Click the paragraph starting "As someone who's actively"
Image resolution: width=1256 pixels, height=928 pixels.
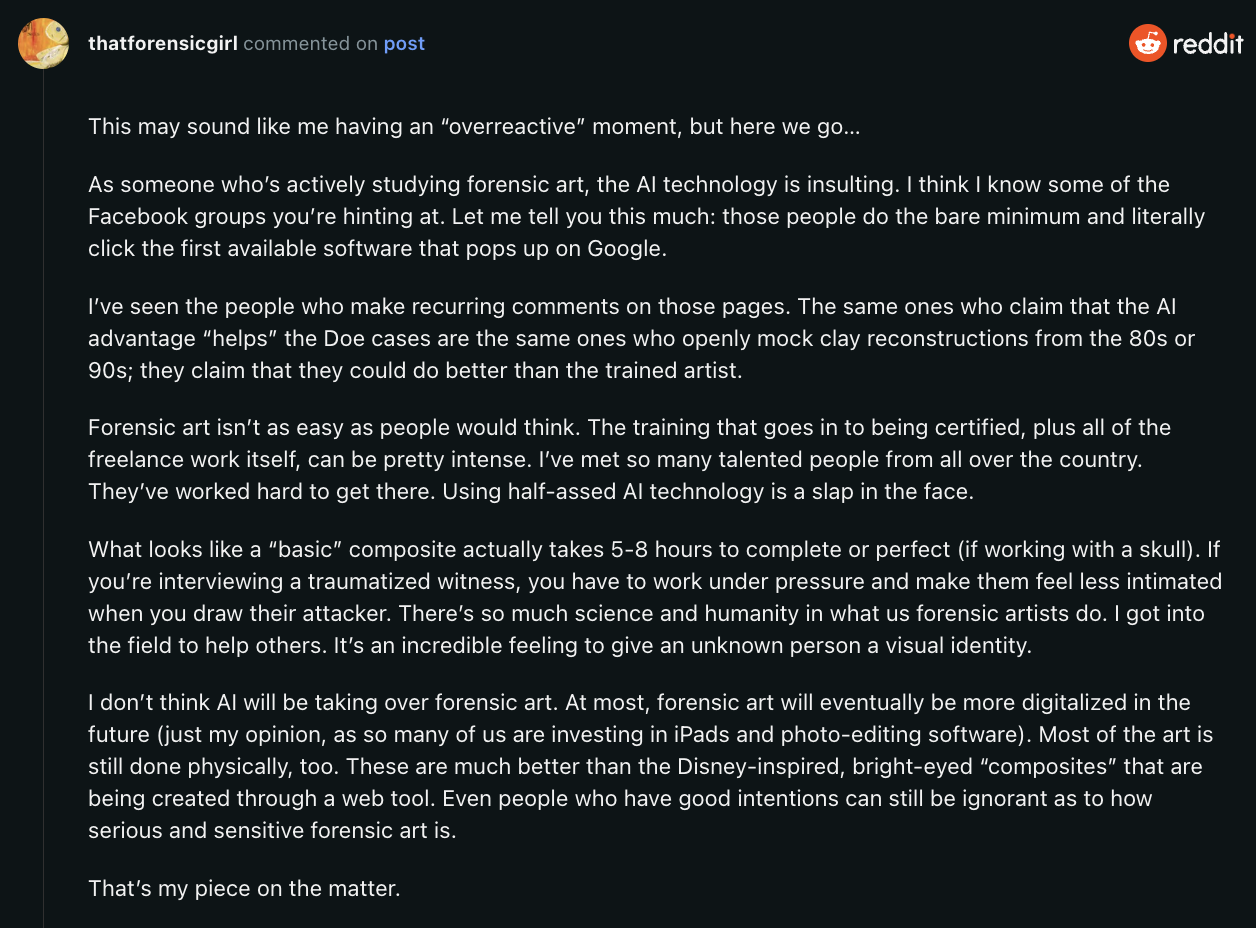click(x=646, y=216)
